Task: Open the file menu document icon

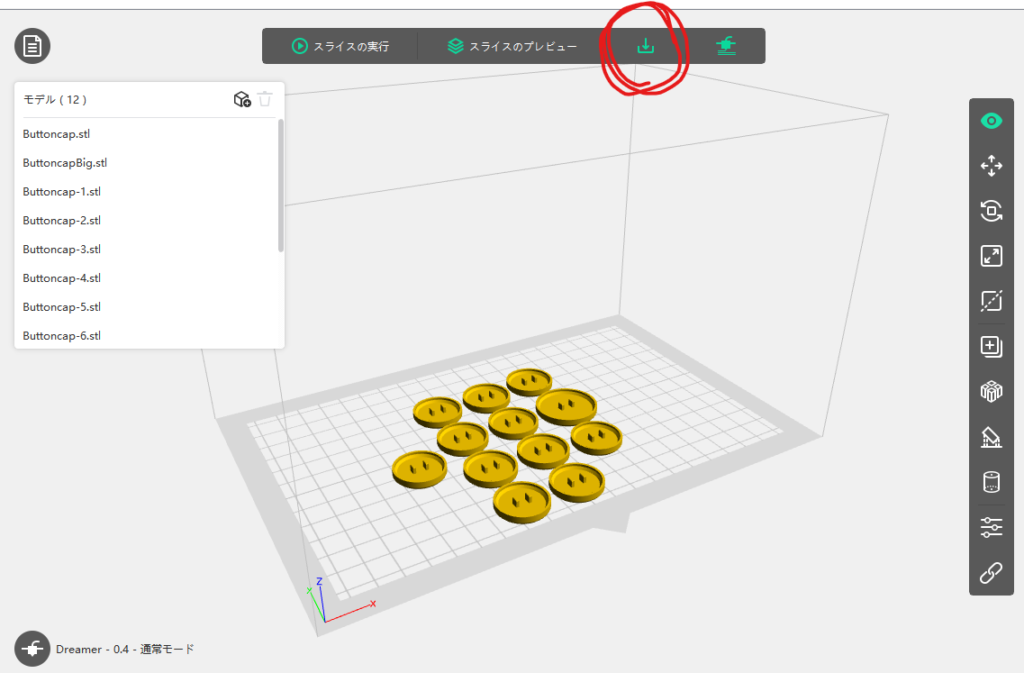Action: tap(32, 46)
